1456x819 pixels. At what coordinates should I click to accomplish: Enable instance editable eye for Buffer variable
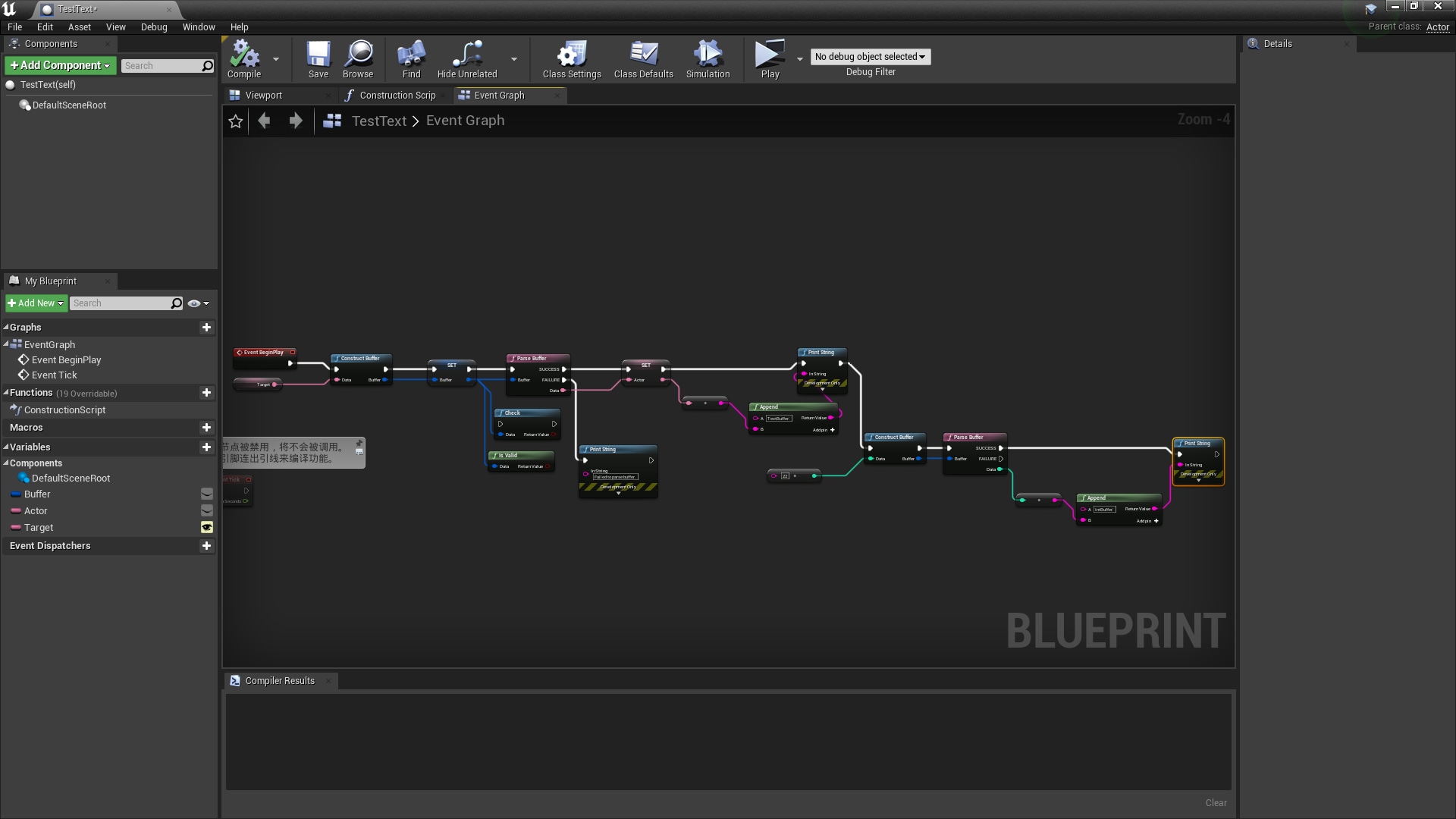[207, 494]
